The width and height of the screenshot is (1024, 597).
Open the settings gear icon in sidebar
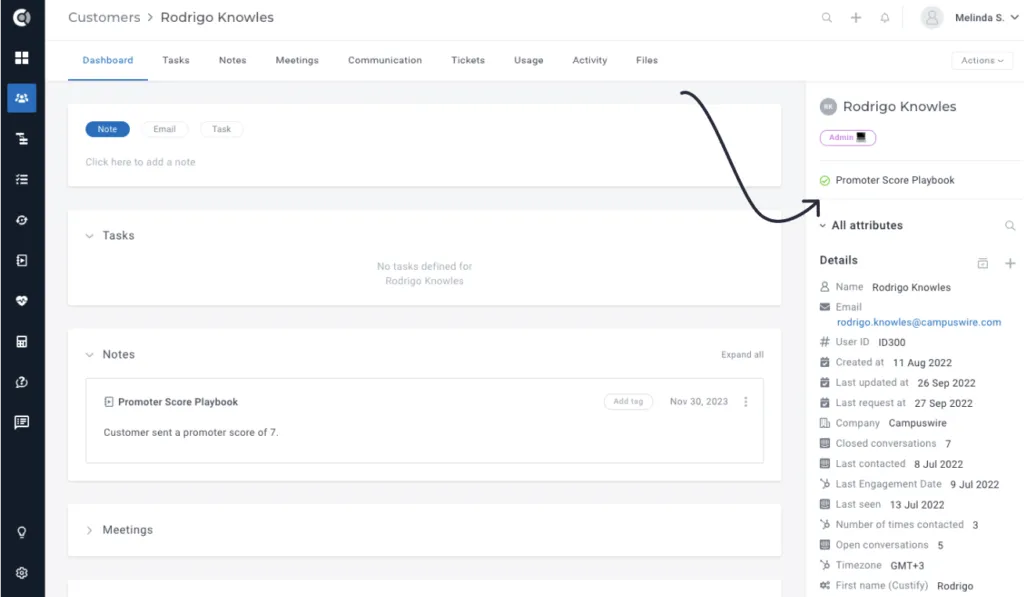point(22,573)
